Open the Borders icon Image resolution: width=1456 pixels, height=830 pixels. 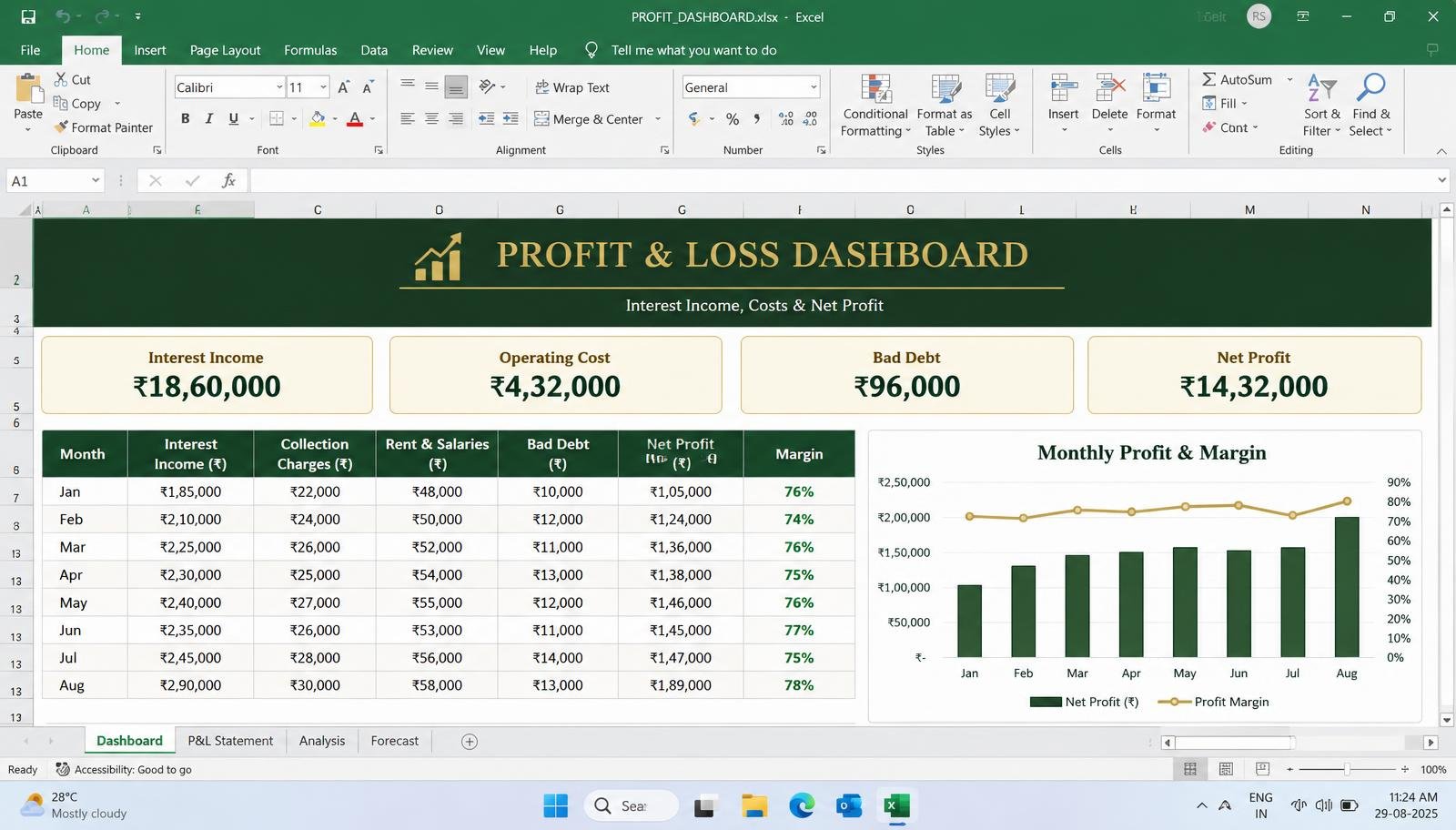pyautogui.click(x=277, y=118)
